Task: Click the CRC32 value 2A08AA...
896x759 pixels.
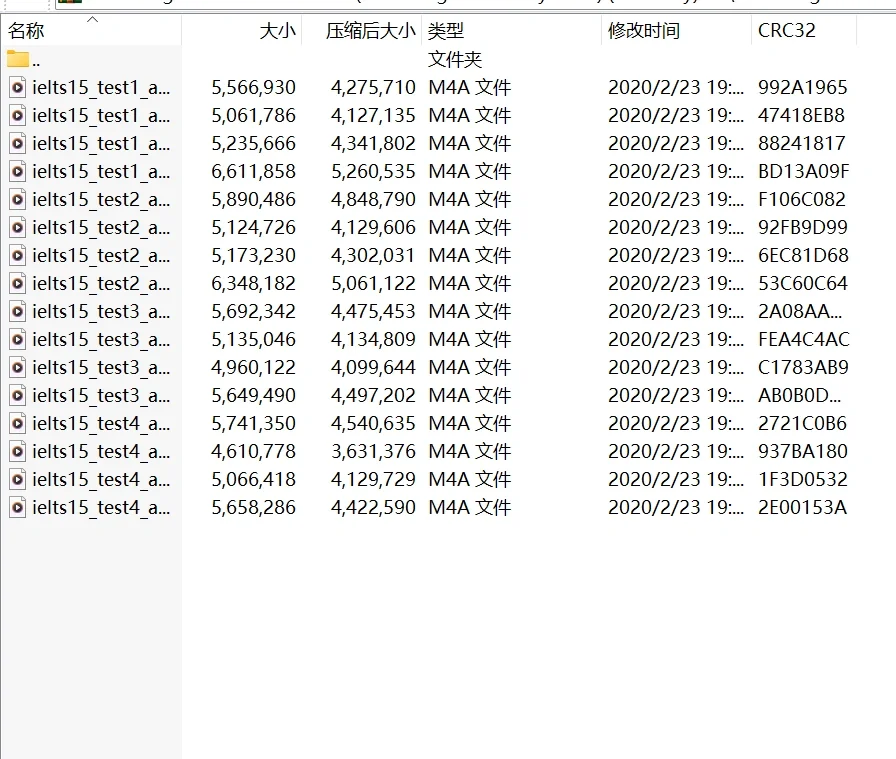Action: (x=800, y=311)
